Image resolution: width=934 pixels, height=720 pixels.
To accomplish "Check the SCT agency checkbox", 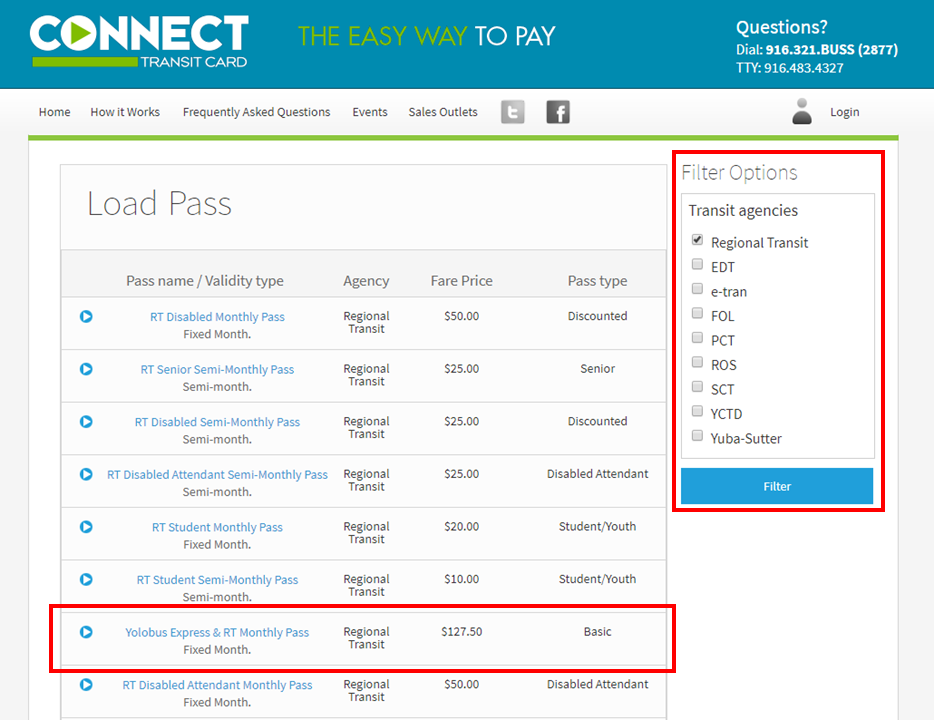I will pos(697,387).
